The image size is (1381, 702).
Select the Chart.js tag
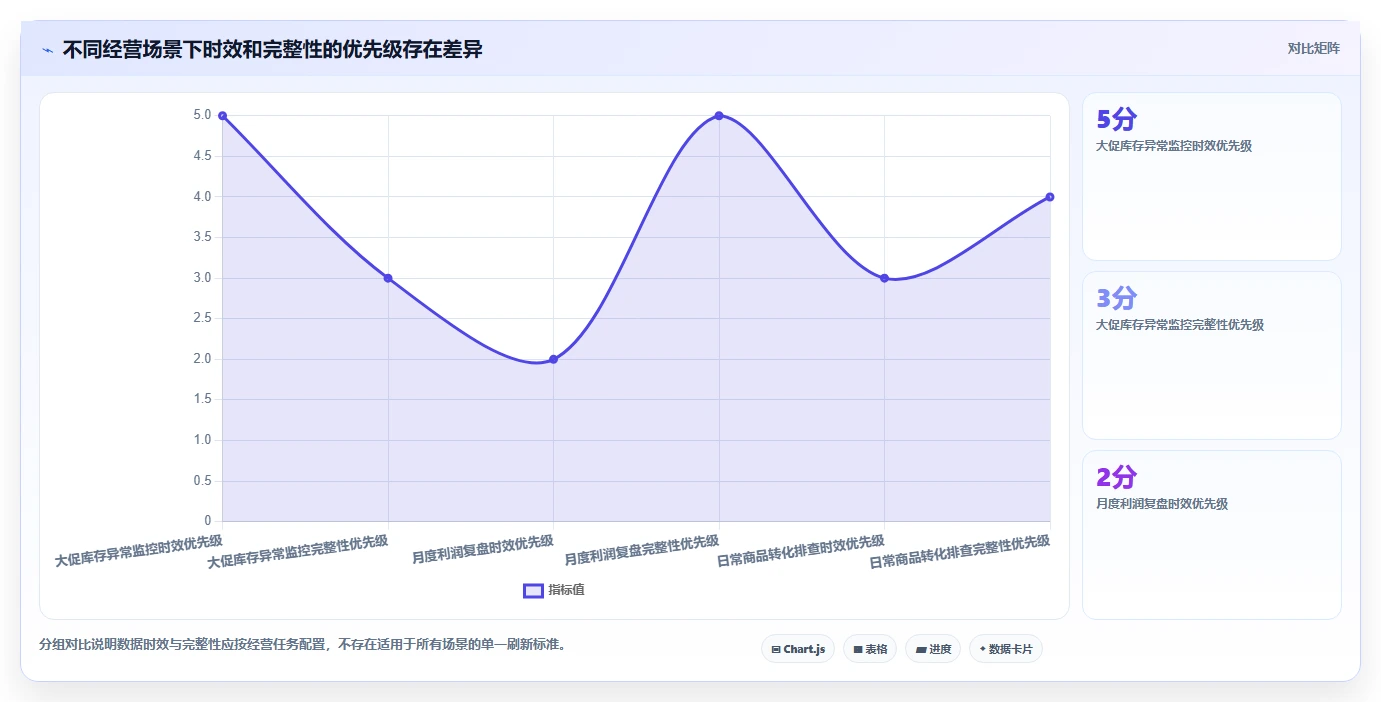(797, 649)
